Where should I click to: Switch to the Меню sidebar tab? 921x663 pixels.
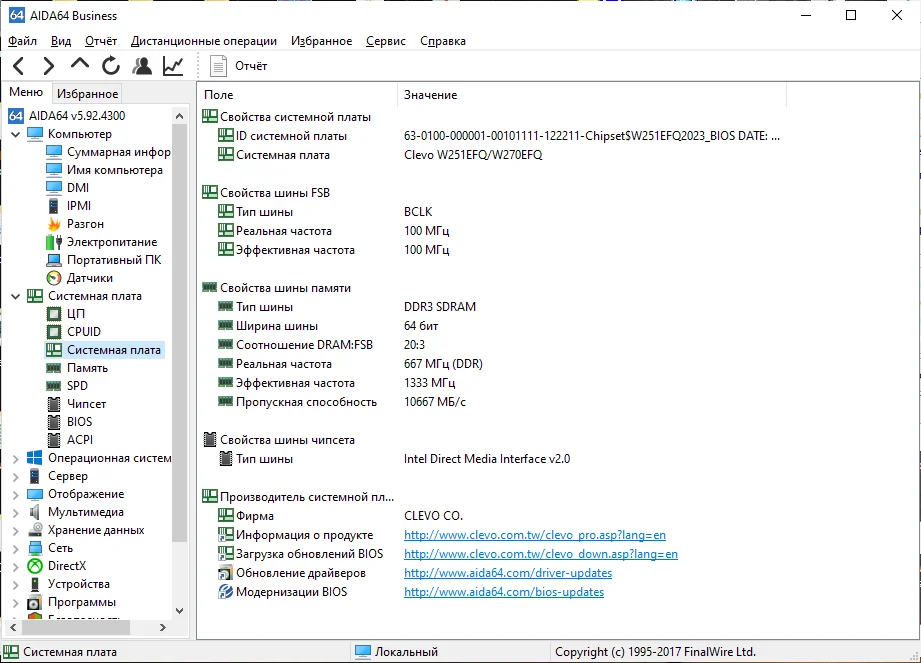(26, 92)
